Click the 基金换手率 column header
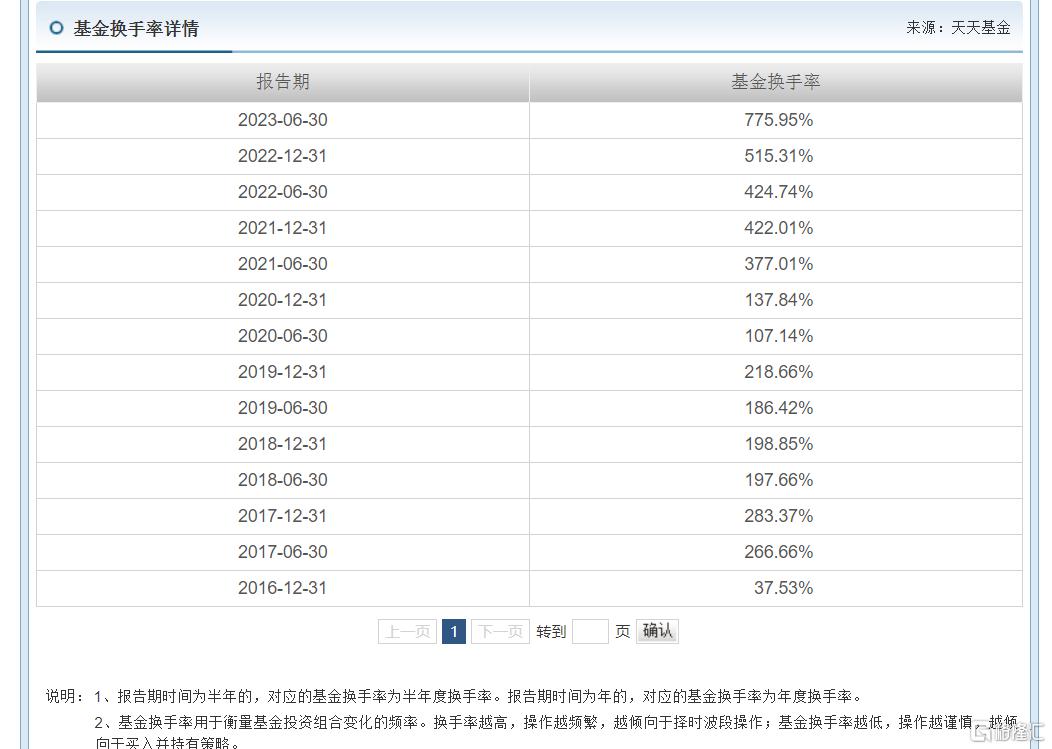1052x749 pixels. (776, 82)
